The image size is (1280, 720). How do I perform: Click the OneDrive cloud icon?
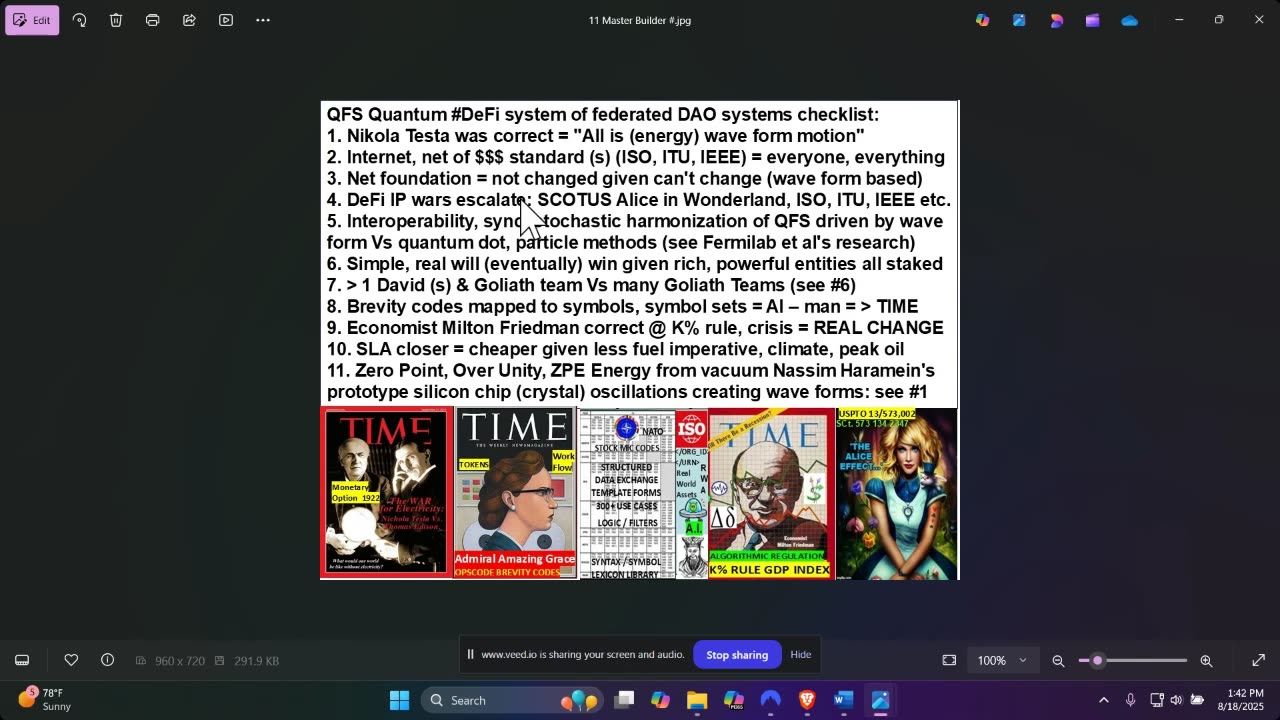1130,20
